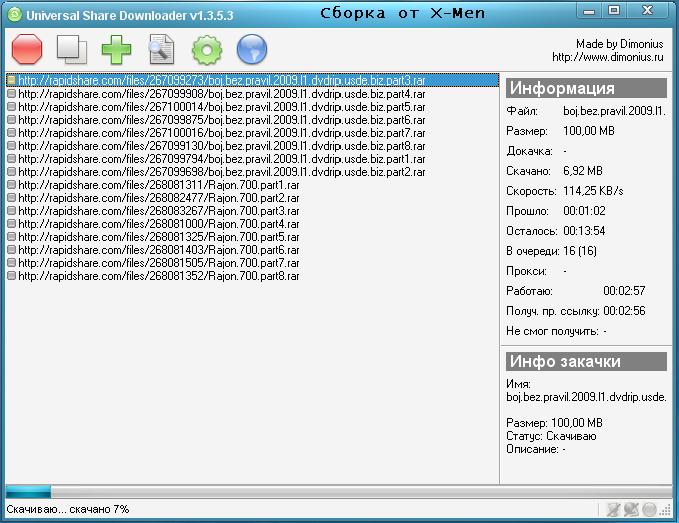Select link 267100014 boj part5.rar
Viewport: 679px width, 523px height.
tap(222, 107)
